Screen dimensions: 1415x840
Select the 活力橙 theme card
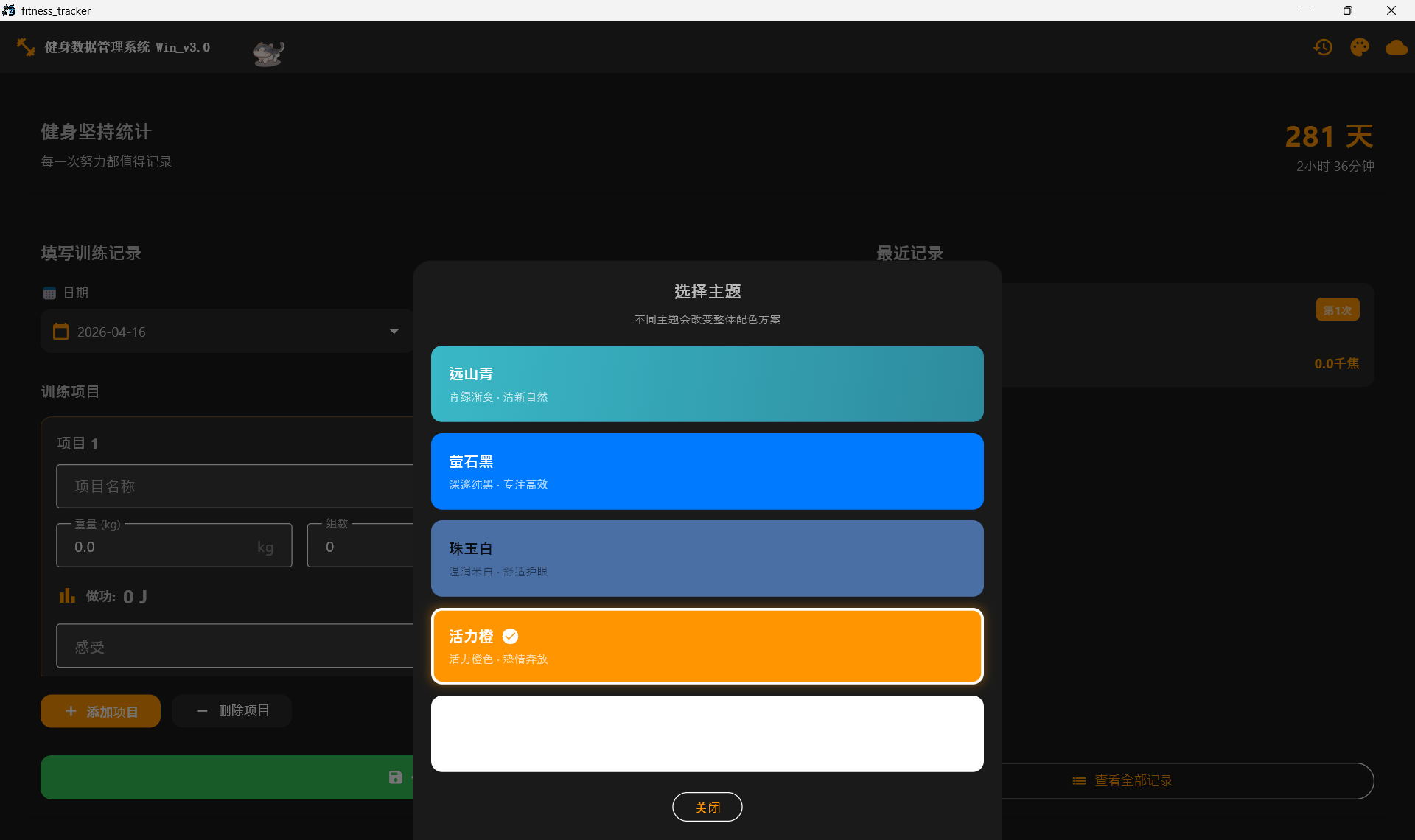[707, 646]
